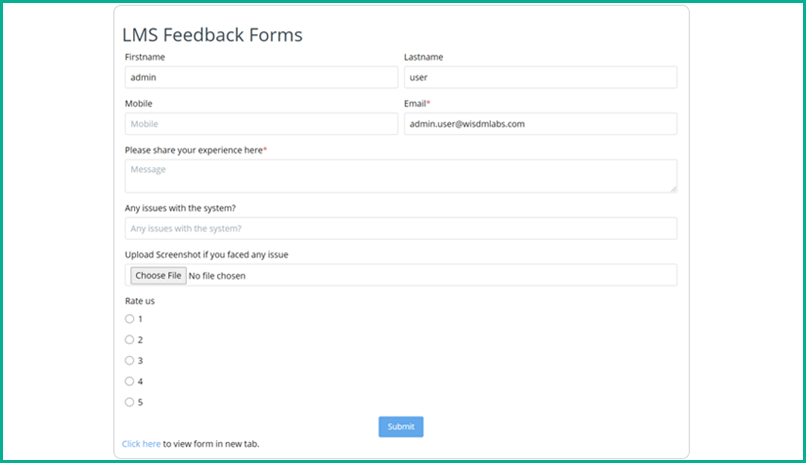This screenshot has width=806, height=463.
Task: Submit the feedback form
Action: pos(400,427)
